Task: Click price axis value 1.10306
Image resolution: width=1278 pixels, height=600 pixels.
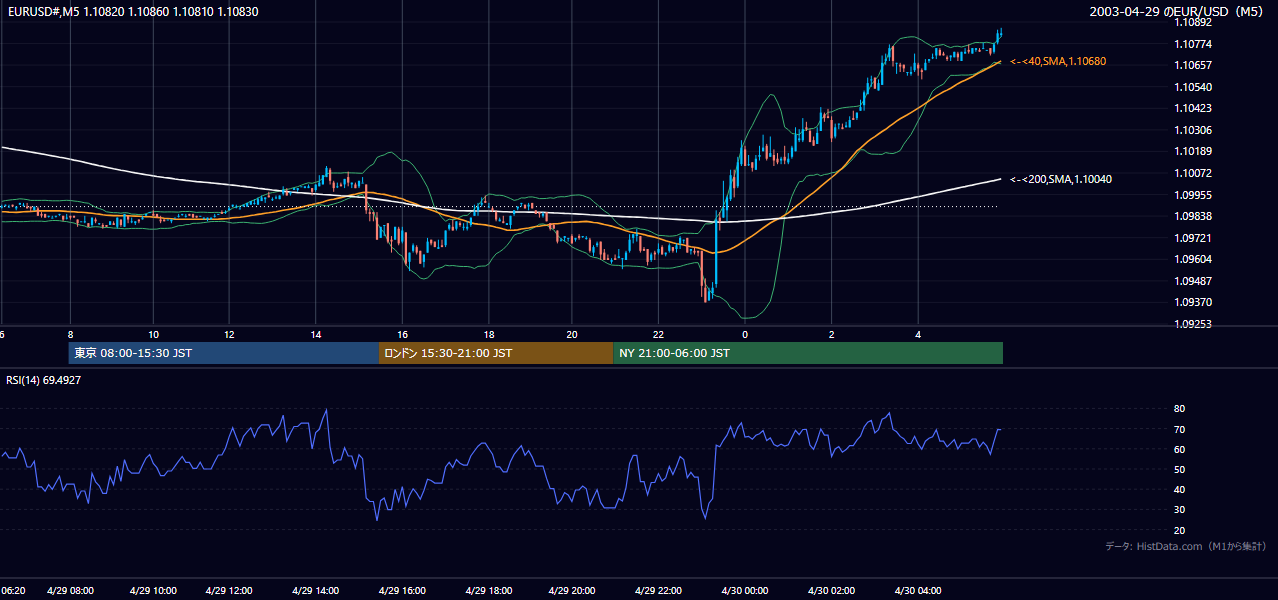Action: coord(1192,130)
